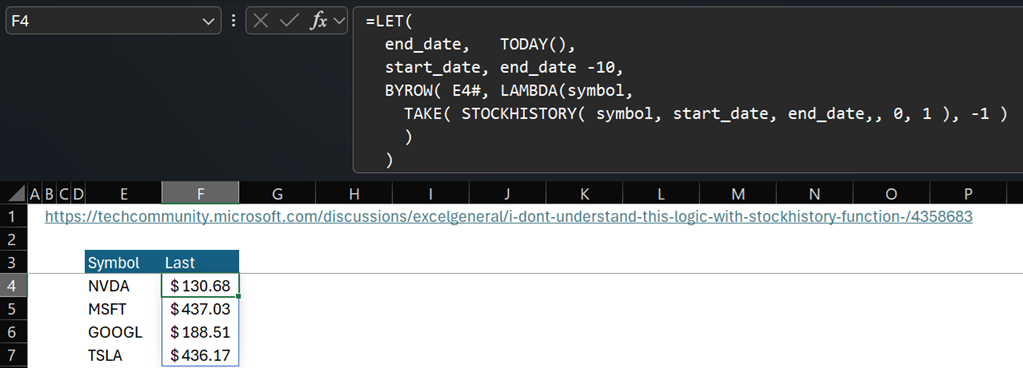Select column P header
1023x368 pixels.
[x=968, y=194]
